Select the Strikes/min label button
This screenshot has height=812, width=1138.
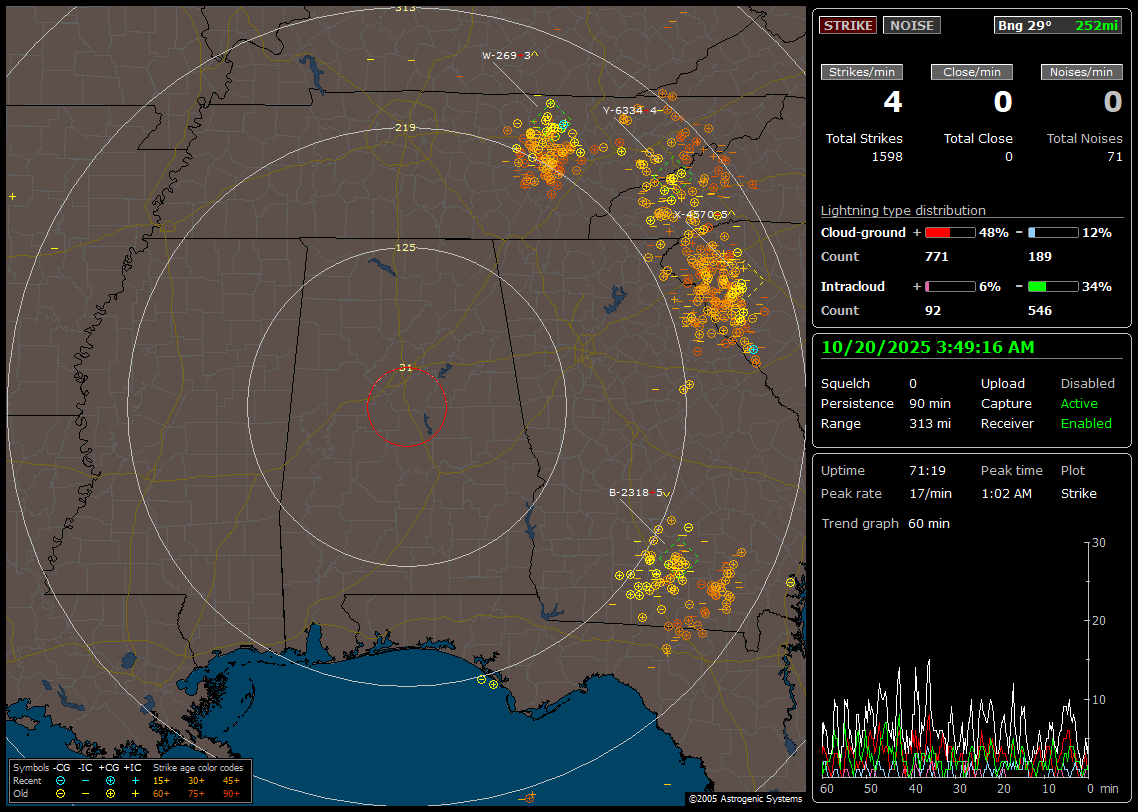point(862,72)
